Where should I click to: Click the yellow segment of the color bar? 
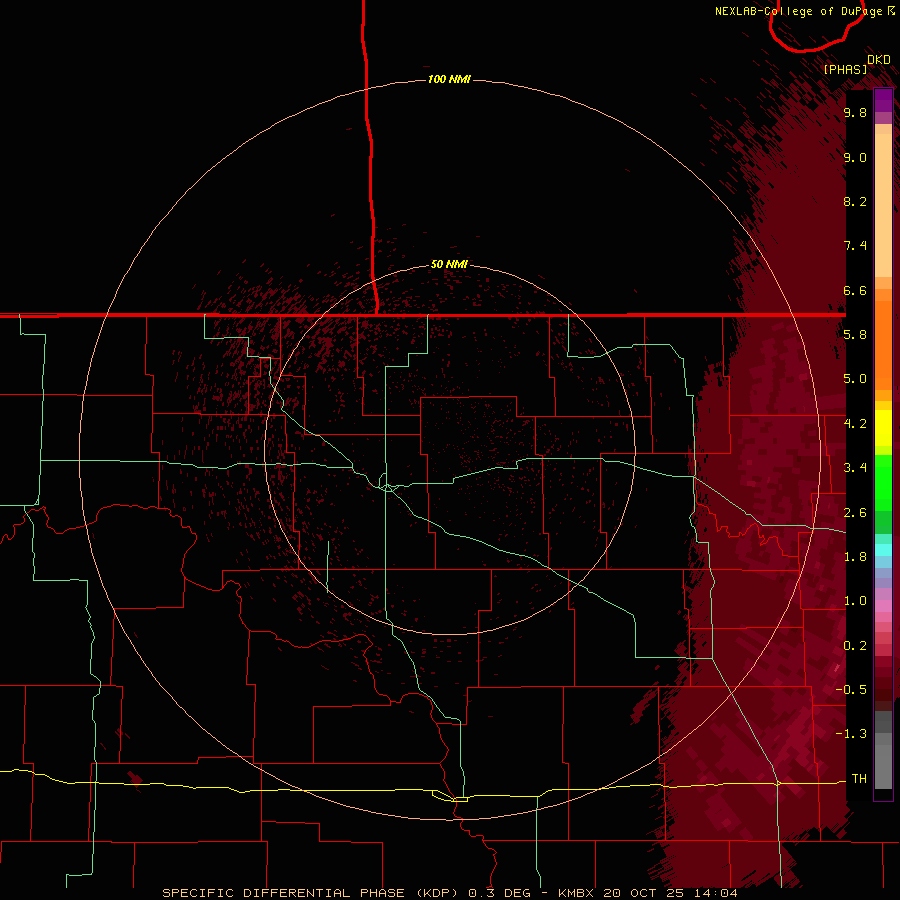[x=883, y=428]
